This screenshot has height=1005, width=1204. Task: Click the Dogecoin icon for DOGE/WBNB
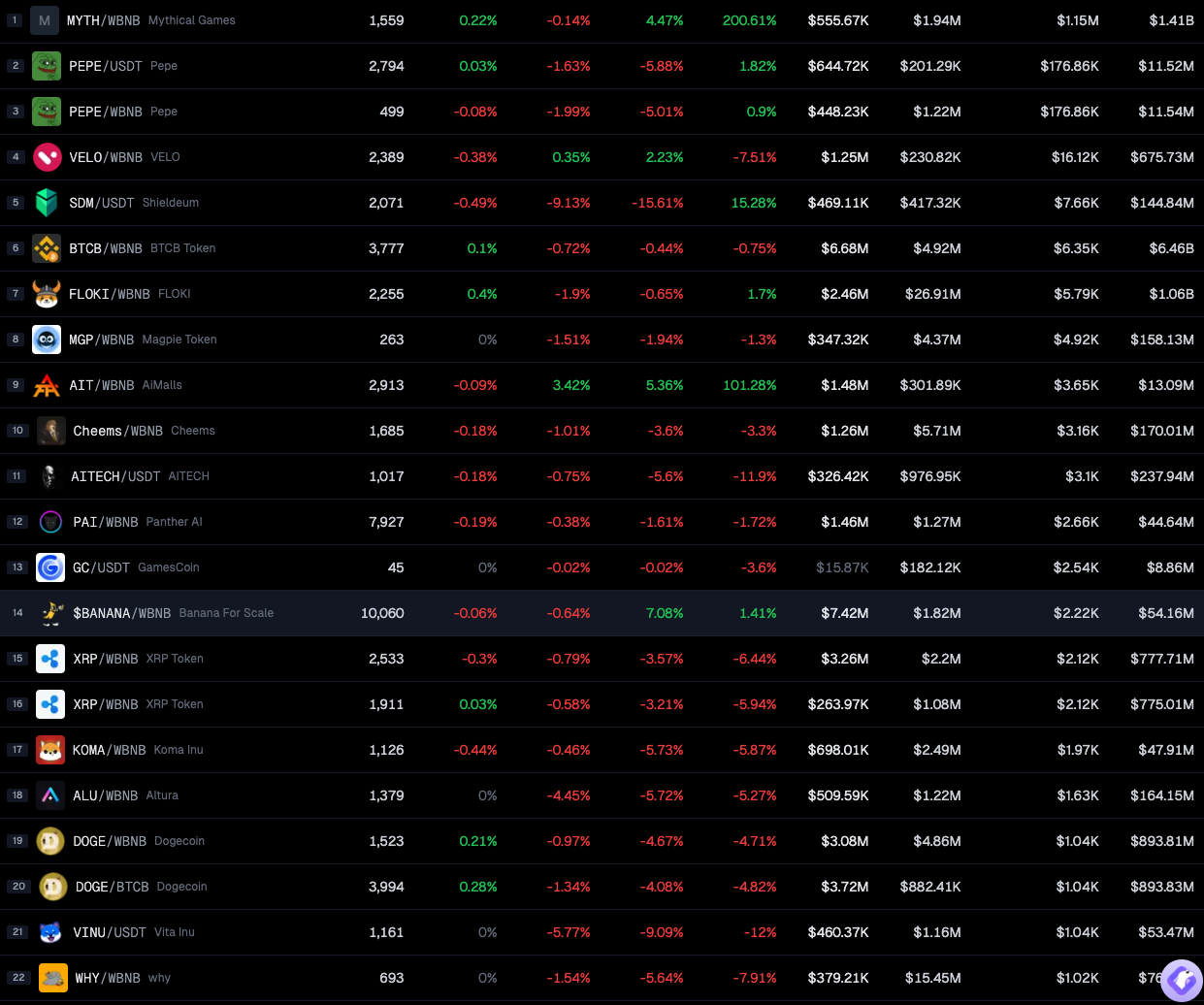pyautogui.click(x=50, y=841)
